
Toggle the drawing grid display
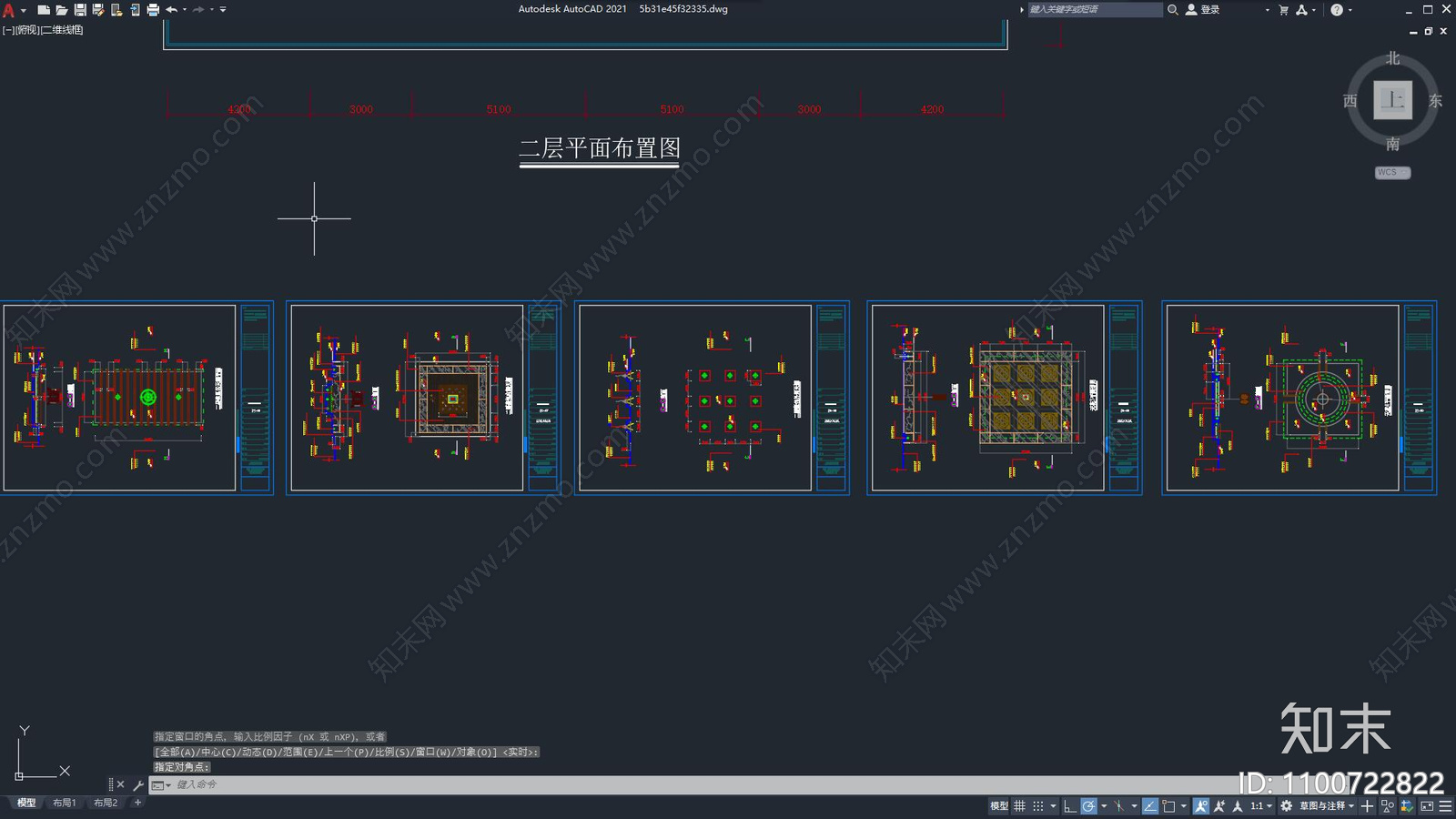coord(1019,805)
